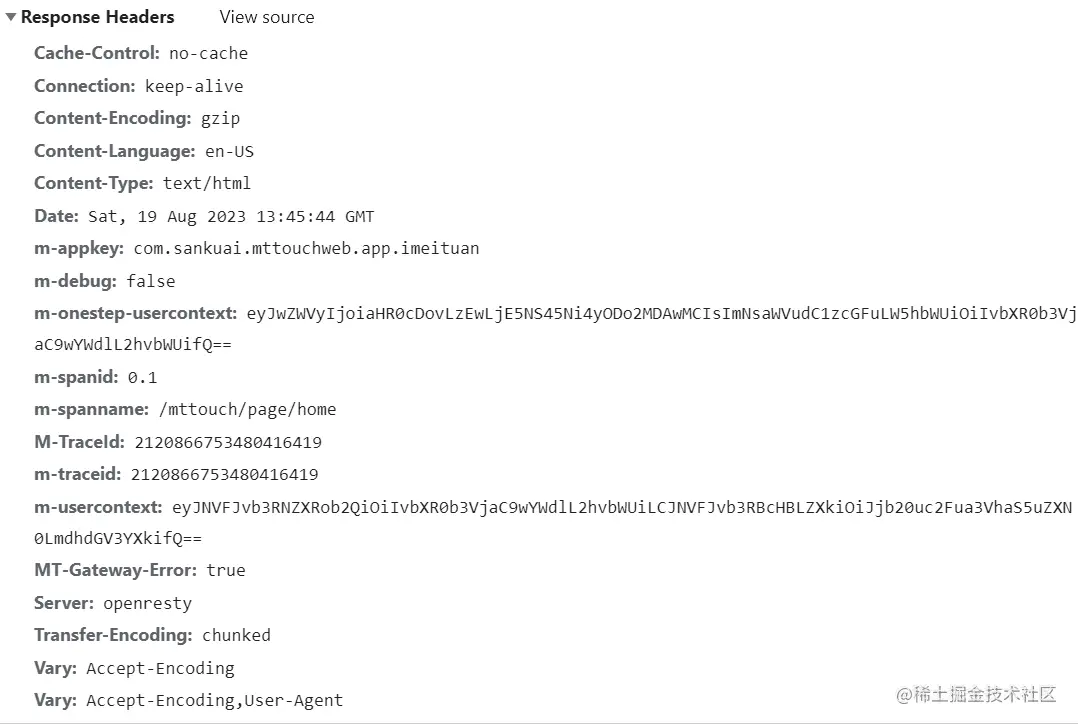Click the Response Headers label
The image size is (1078, 726).
[97, 16]
